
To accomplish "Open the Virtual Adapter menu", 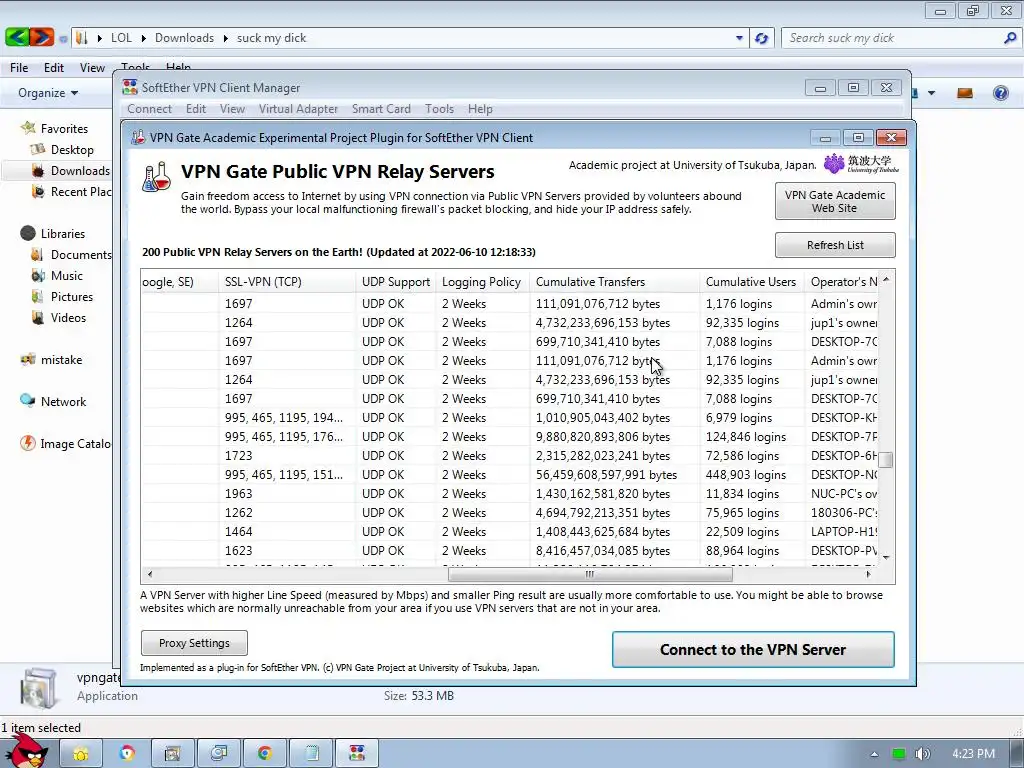I will tap(298, 109).
